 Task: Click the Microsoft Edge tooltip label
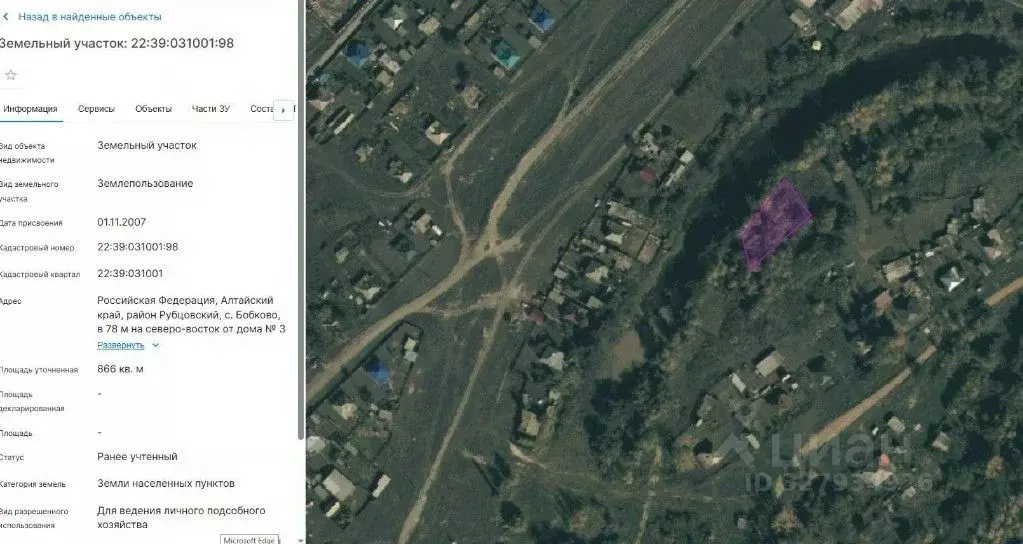(250, 539)
